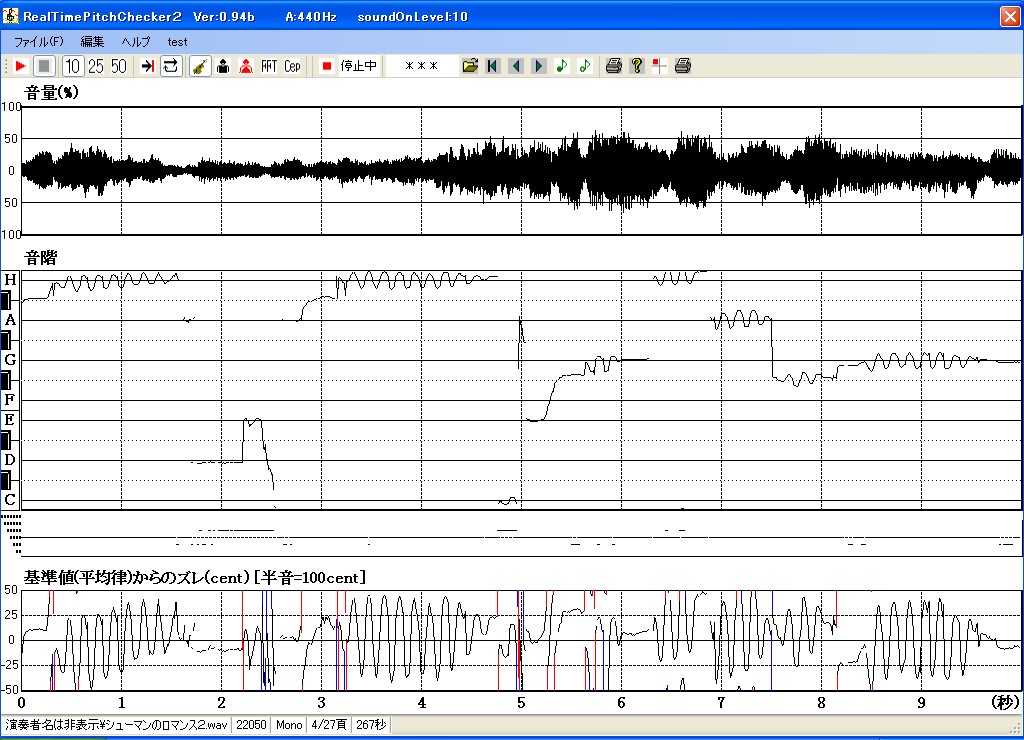Click the red square record indicator icon
Image resolution: width=1024 pixels, height=740 pixels.
coord(327,66)
